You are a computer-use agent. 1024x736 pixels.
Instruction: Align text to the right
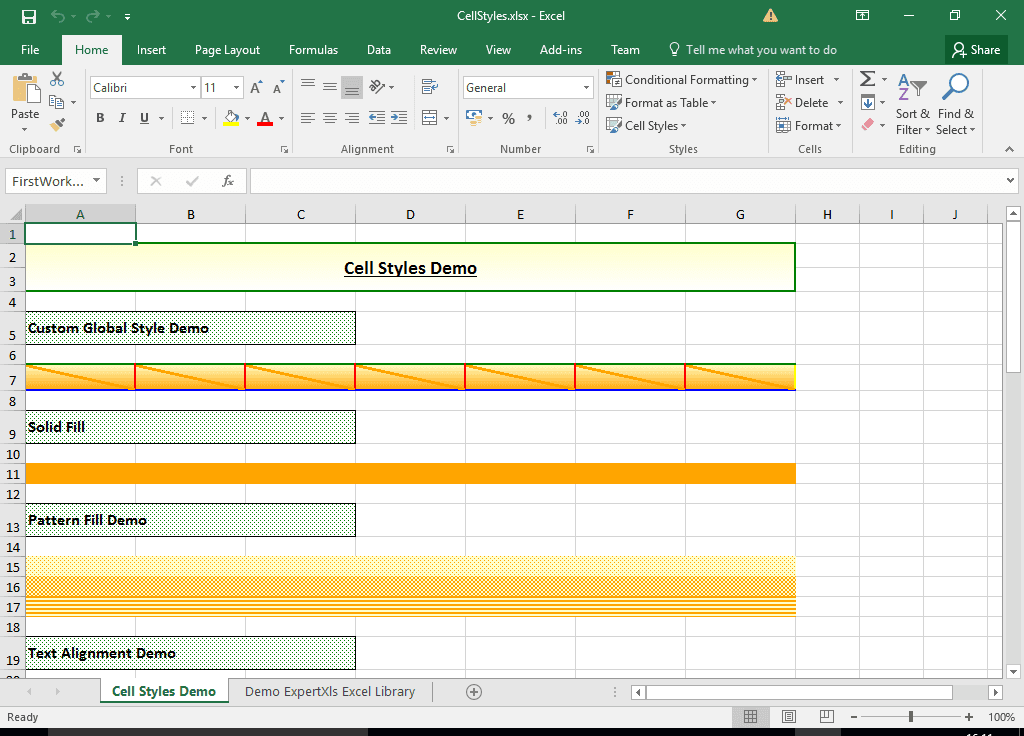352,118
